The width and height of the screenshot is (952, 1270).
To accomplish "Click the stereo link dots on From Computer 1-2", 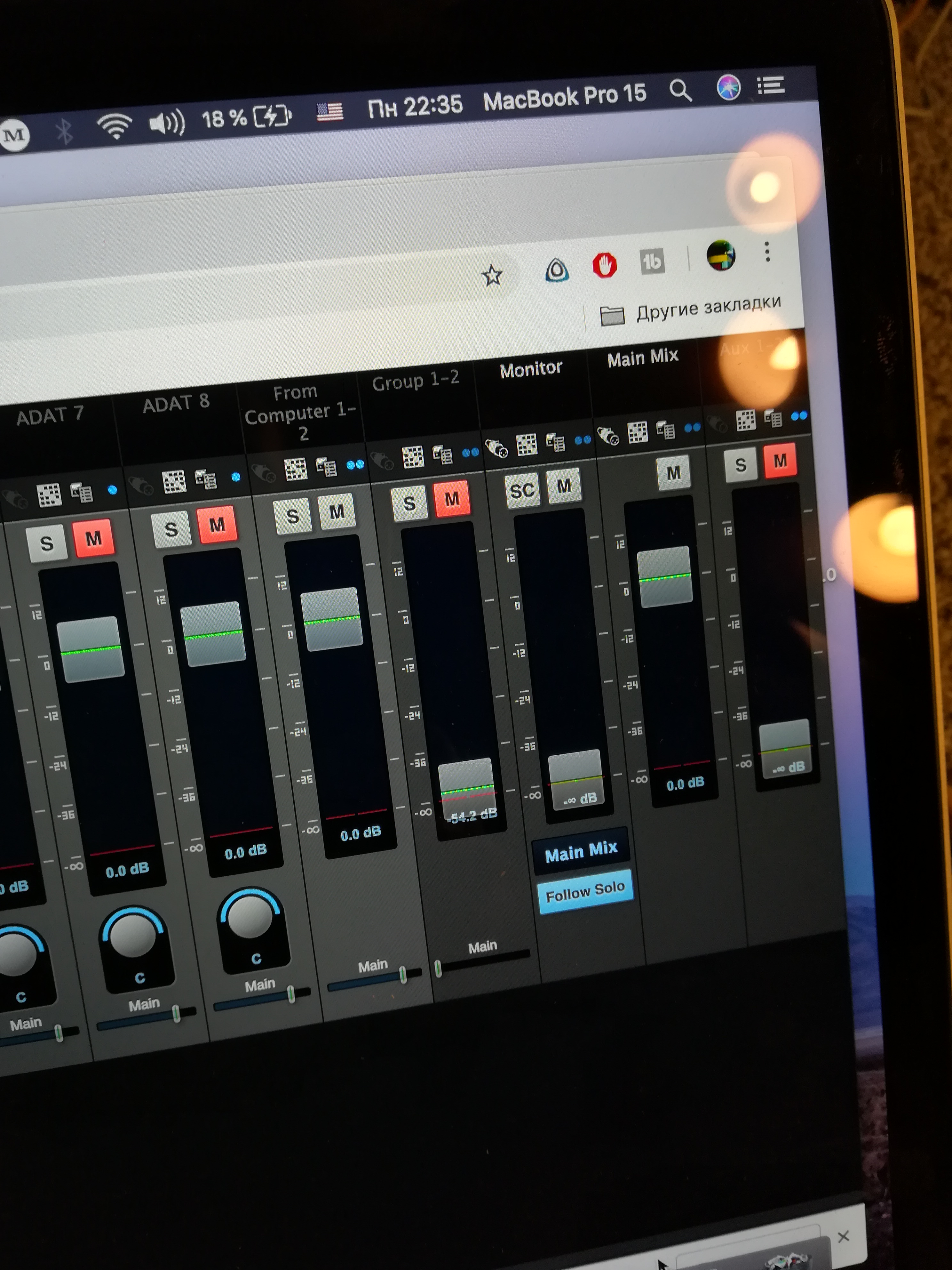I will point(355,464).
